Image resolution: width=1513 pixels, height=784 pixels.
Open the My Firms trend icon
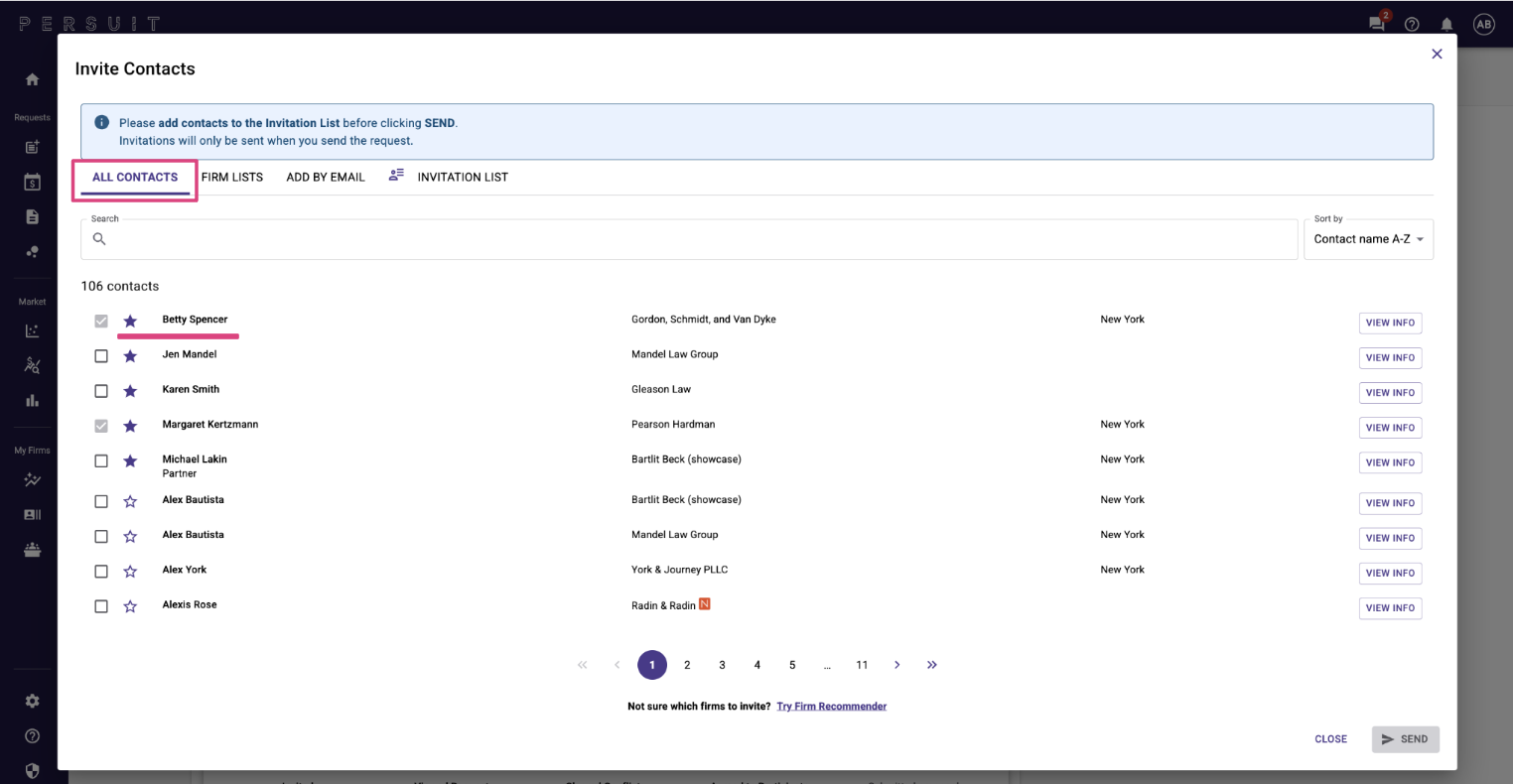pos(32,480)
